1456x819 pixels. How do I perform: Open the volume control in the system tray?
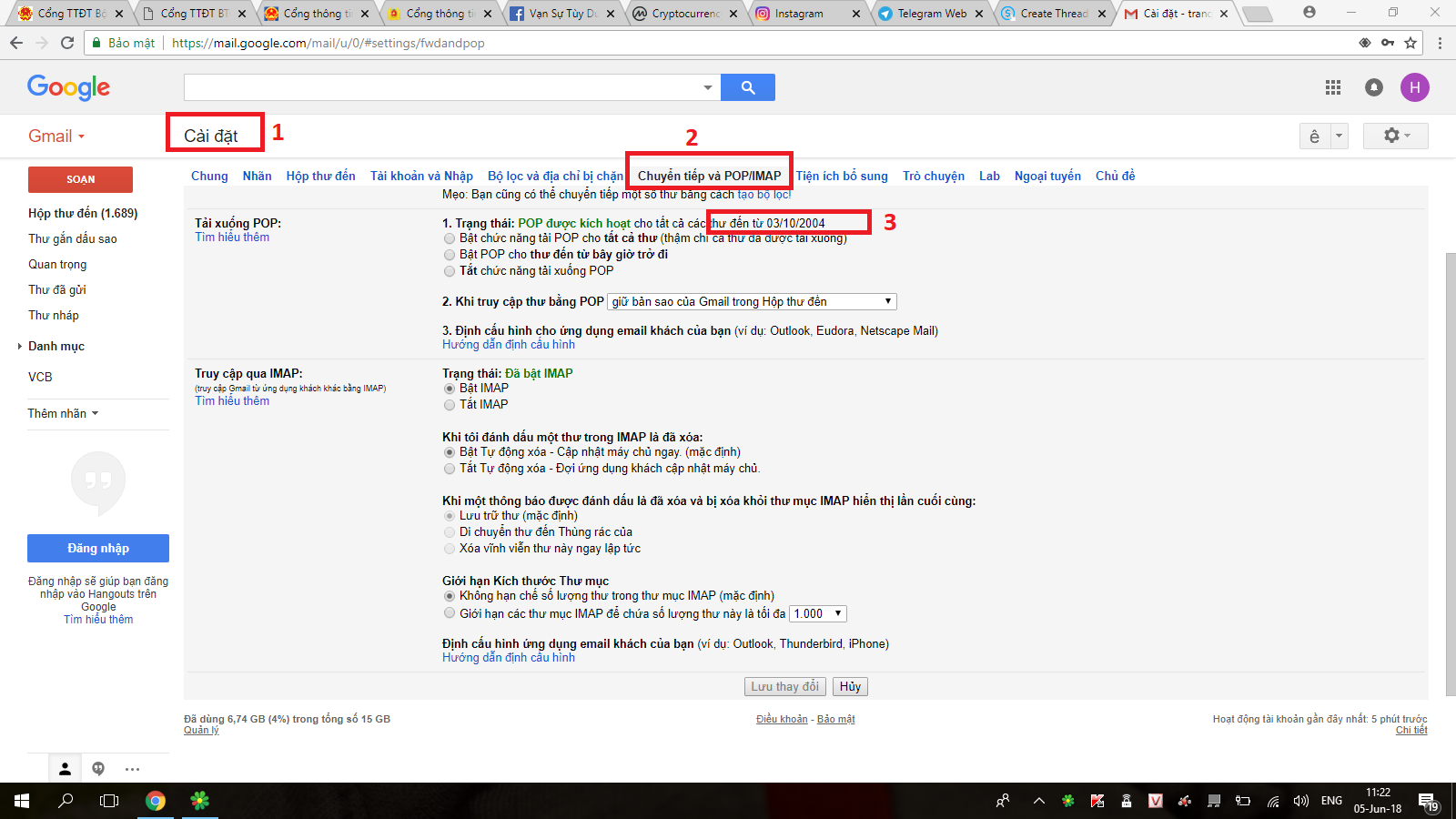(1301, 801)
